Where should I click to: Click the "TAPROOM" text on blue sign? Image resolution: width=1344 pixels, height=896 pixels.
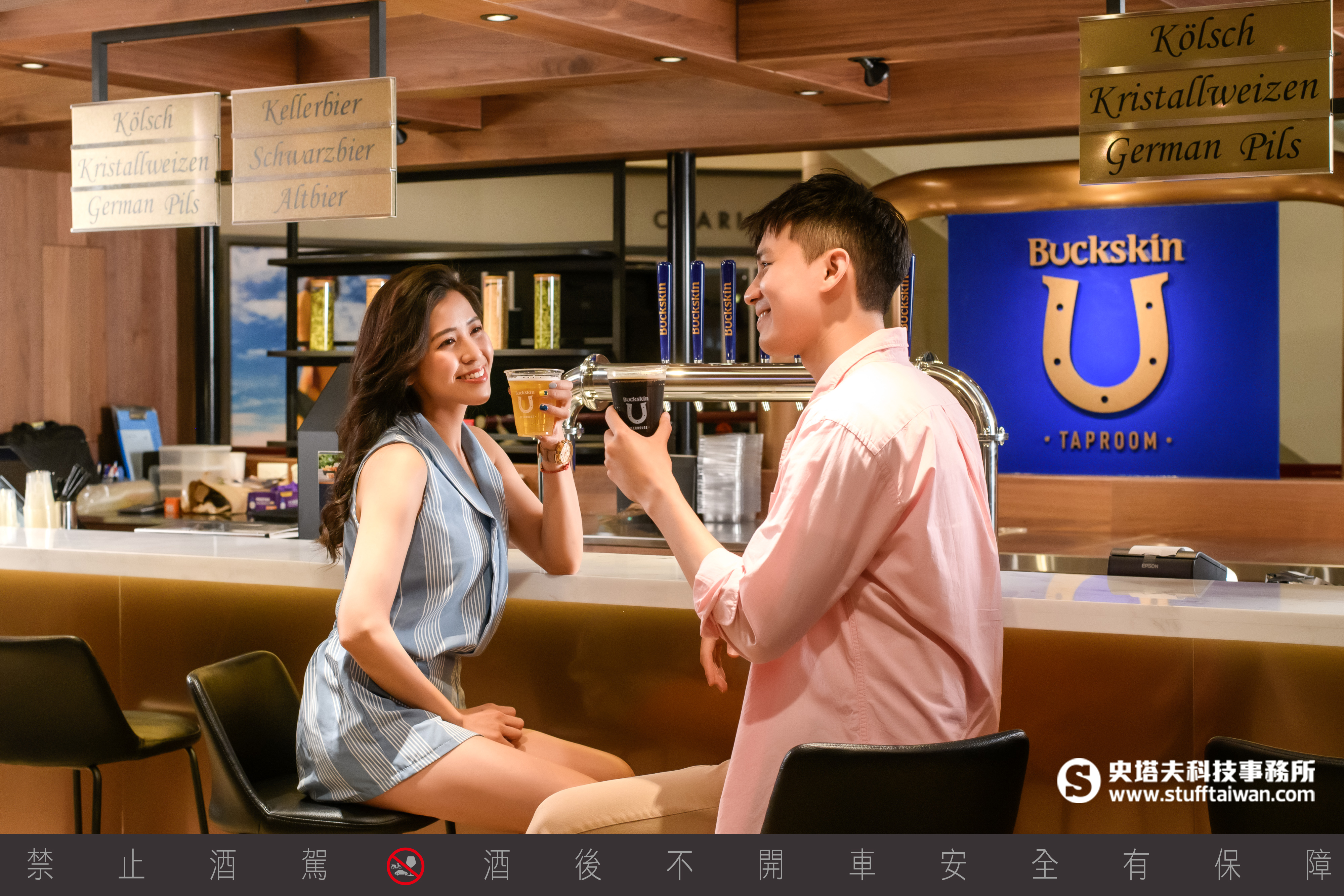pos(1108,440)
